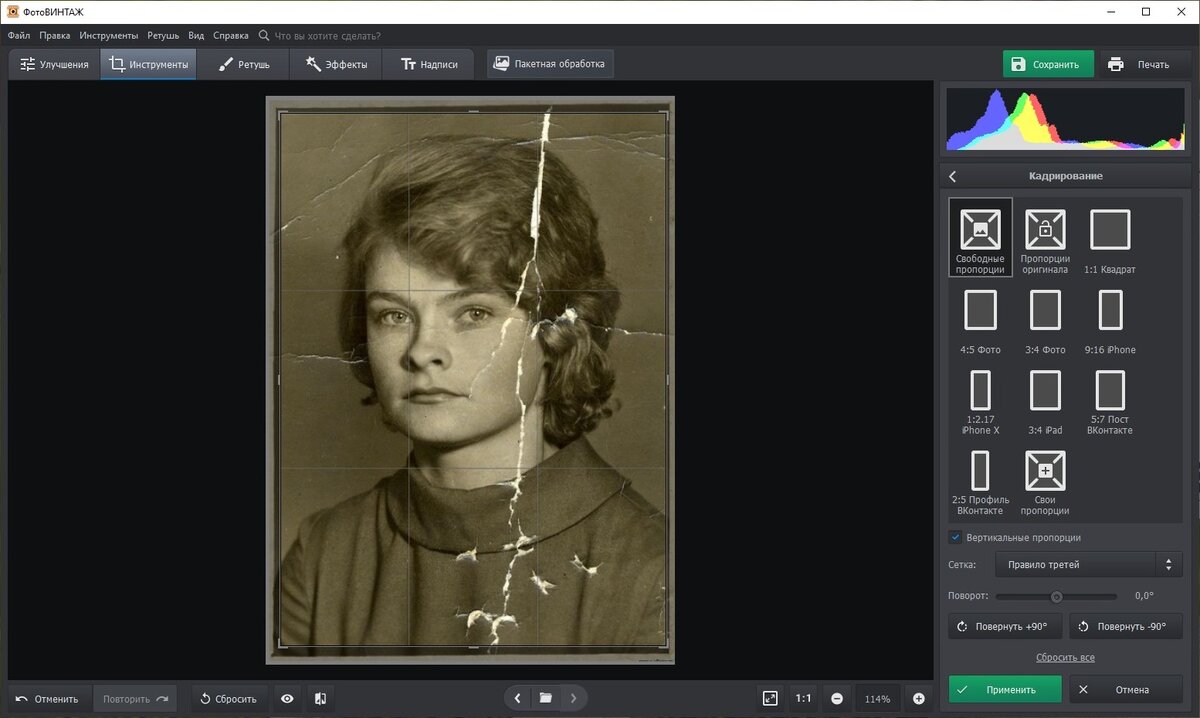The width and height of the screenshot is (1200, 718).
Task: Open the Файл menu
Action: (x=17, y=34)
